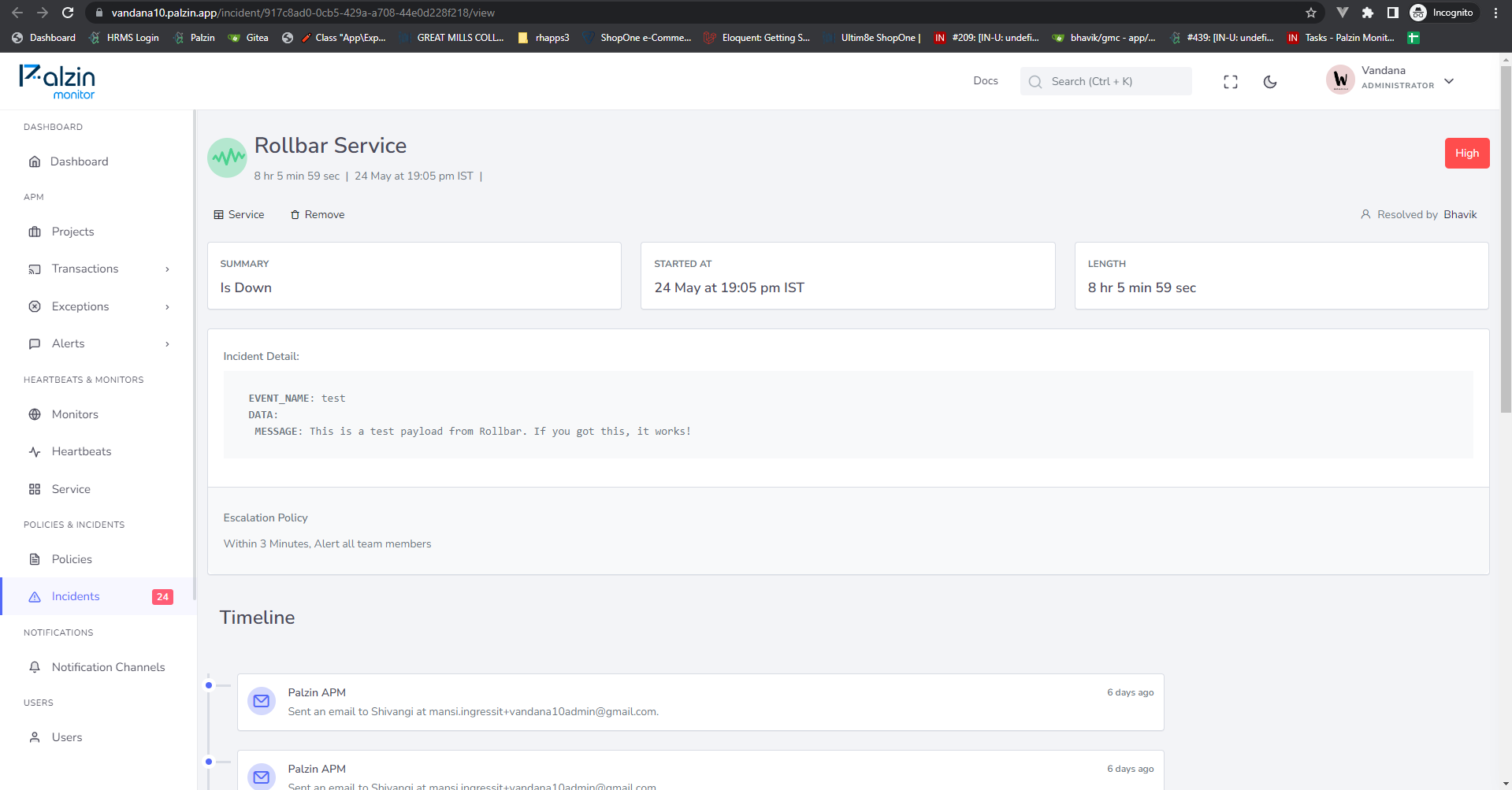Click the Notification Channels bell icon

[35, 667]
